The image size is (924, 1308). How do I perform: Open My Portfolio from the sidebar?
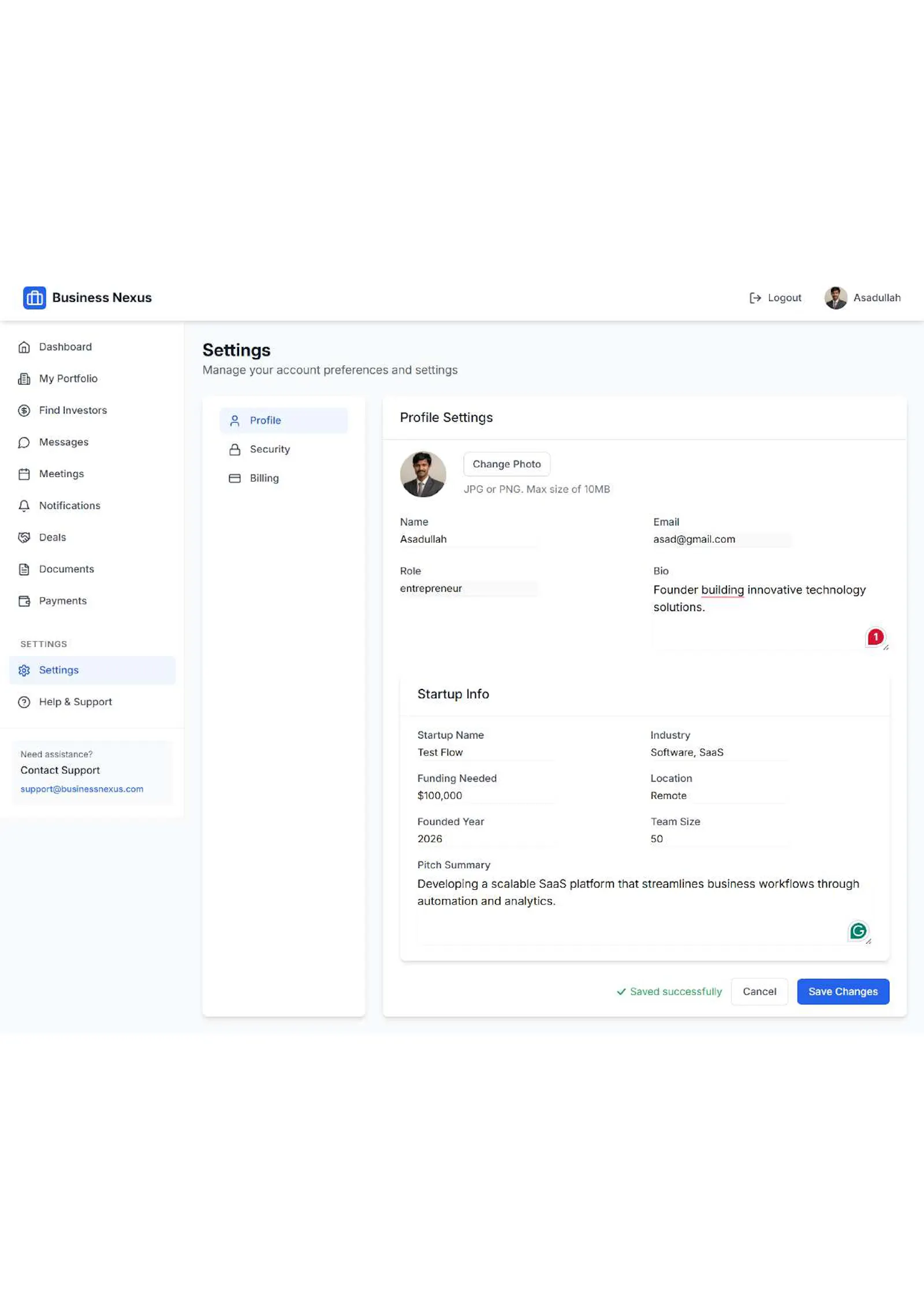point(92,379)
